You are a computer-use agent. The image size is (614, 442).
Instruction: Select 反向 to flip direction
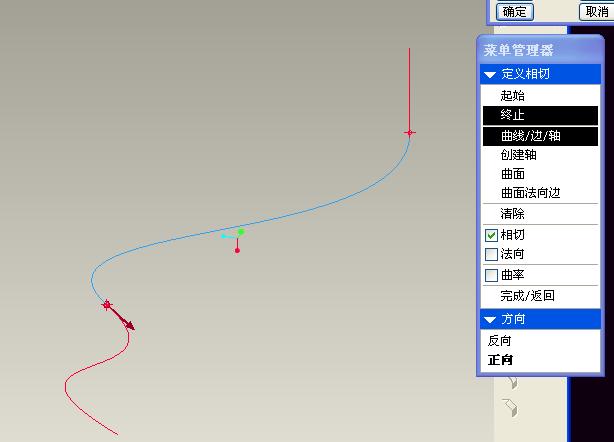click(x=499, y=341)
